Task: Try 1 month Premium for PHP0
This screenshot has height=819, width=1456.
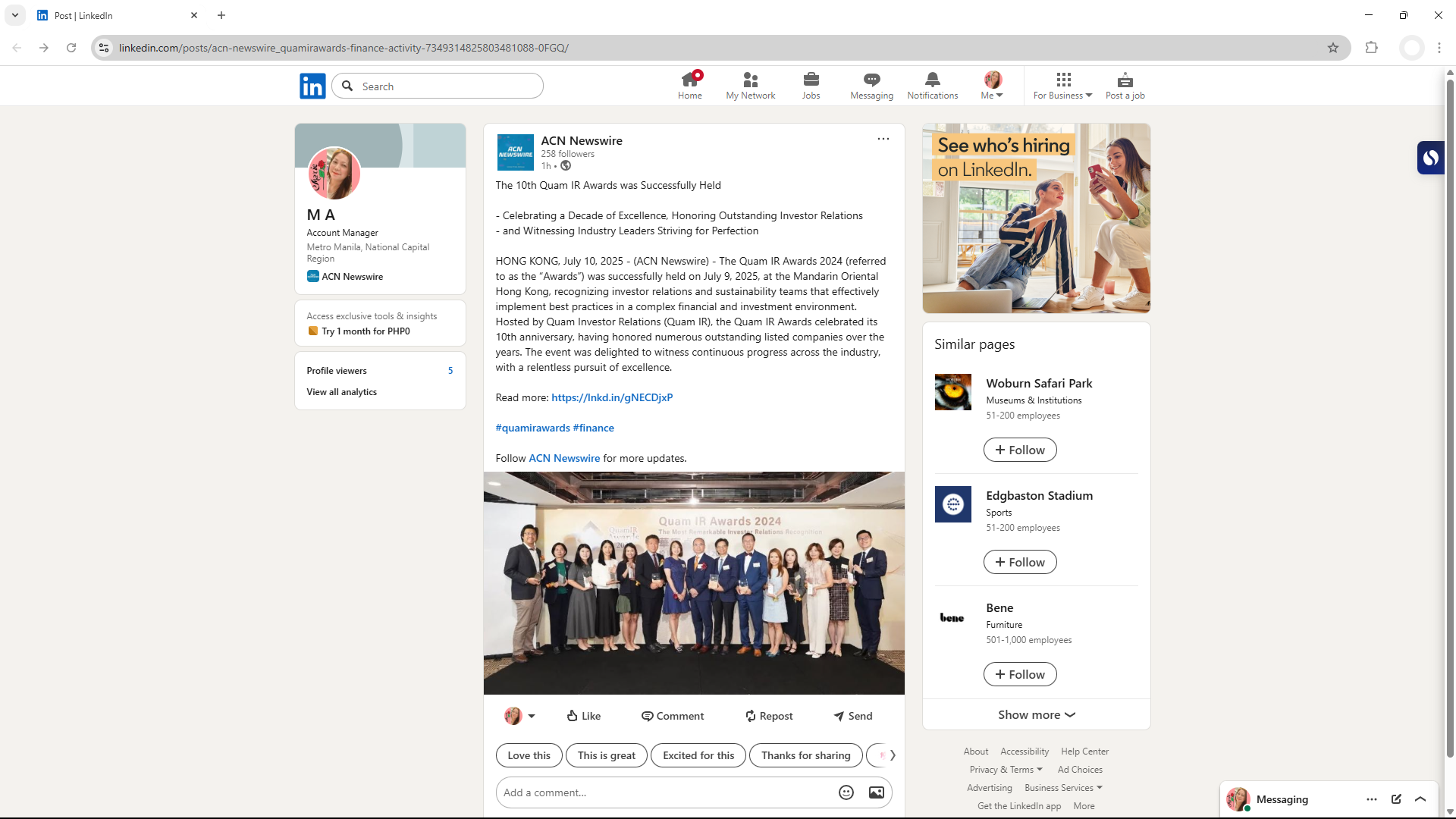Action: coord(366,331)
